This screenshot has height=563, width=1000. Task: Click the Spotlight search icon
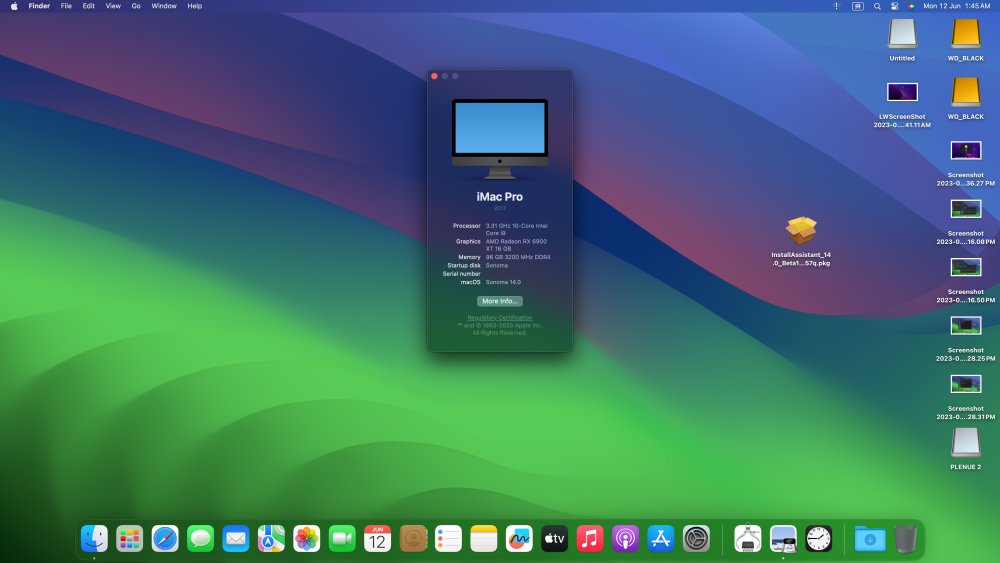[877, 6]
